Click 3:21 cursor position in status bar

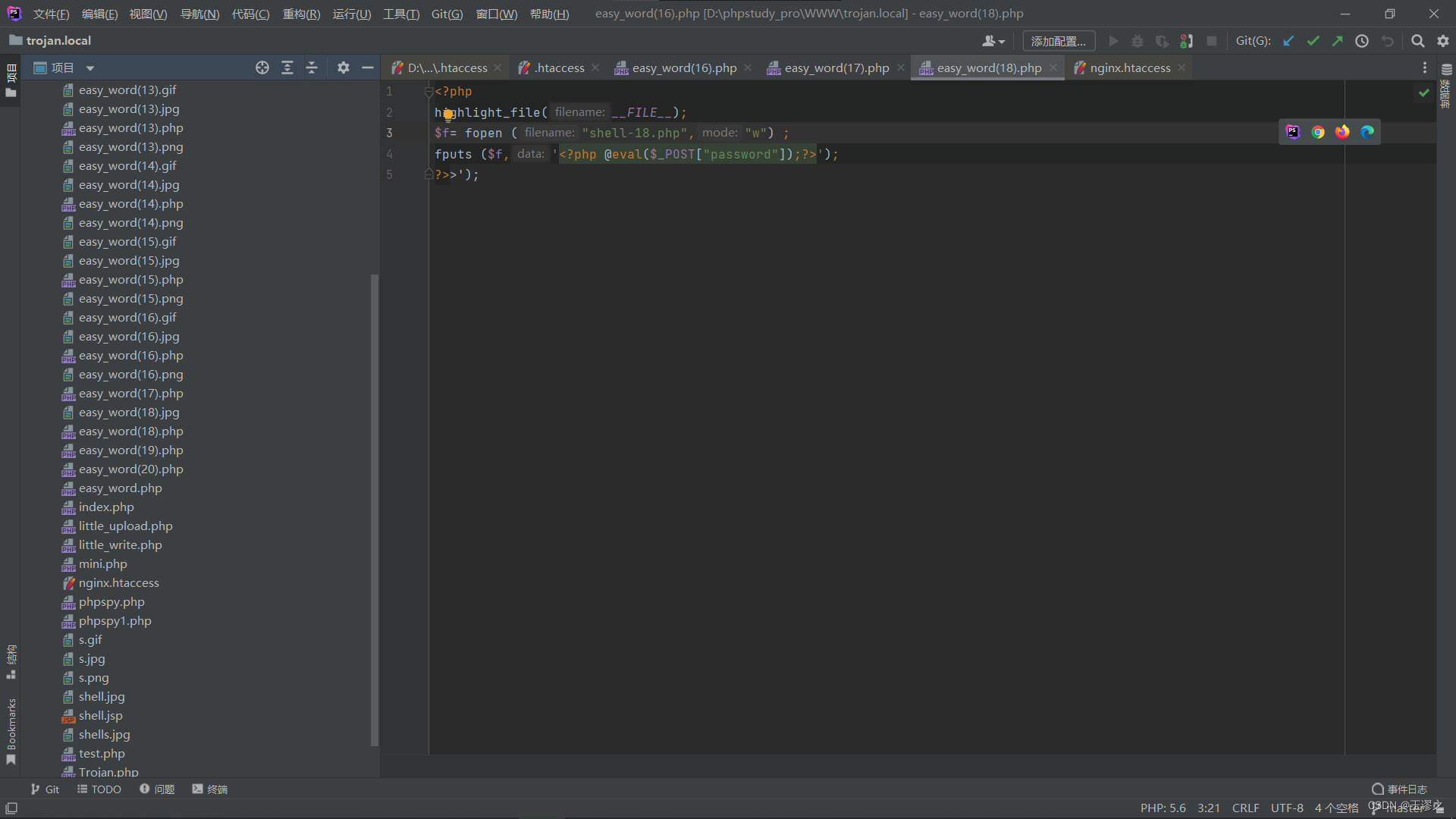1209,808
